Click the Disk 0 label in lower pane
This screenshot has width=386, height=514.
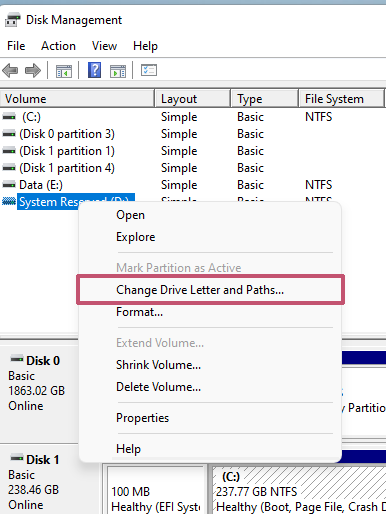coord(43,361)
